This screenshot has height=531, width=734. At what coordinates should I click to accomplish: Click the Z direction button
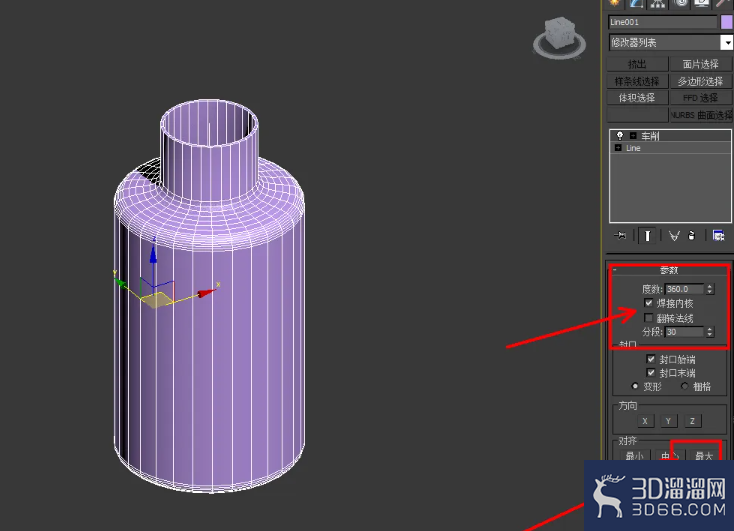point(692,420)
